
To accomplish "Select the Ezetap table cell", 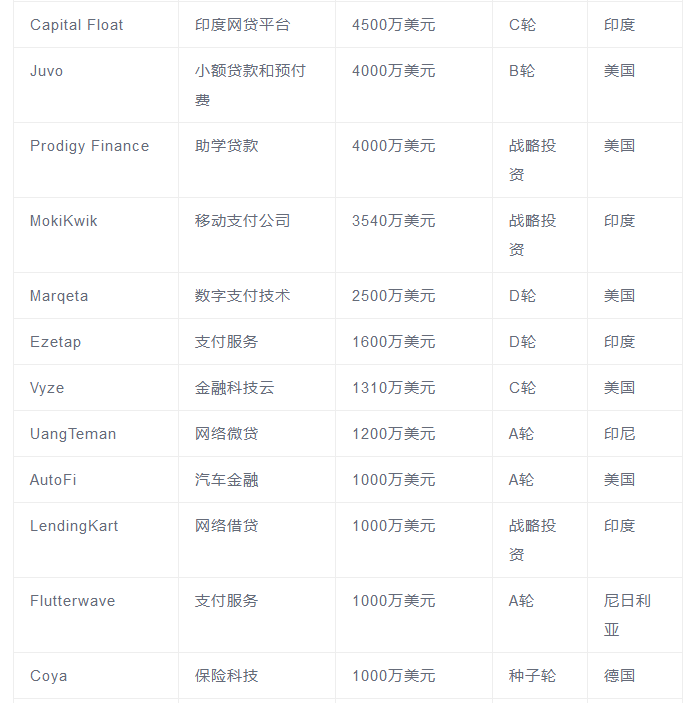I will (x=56, y=342).
